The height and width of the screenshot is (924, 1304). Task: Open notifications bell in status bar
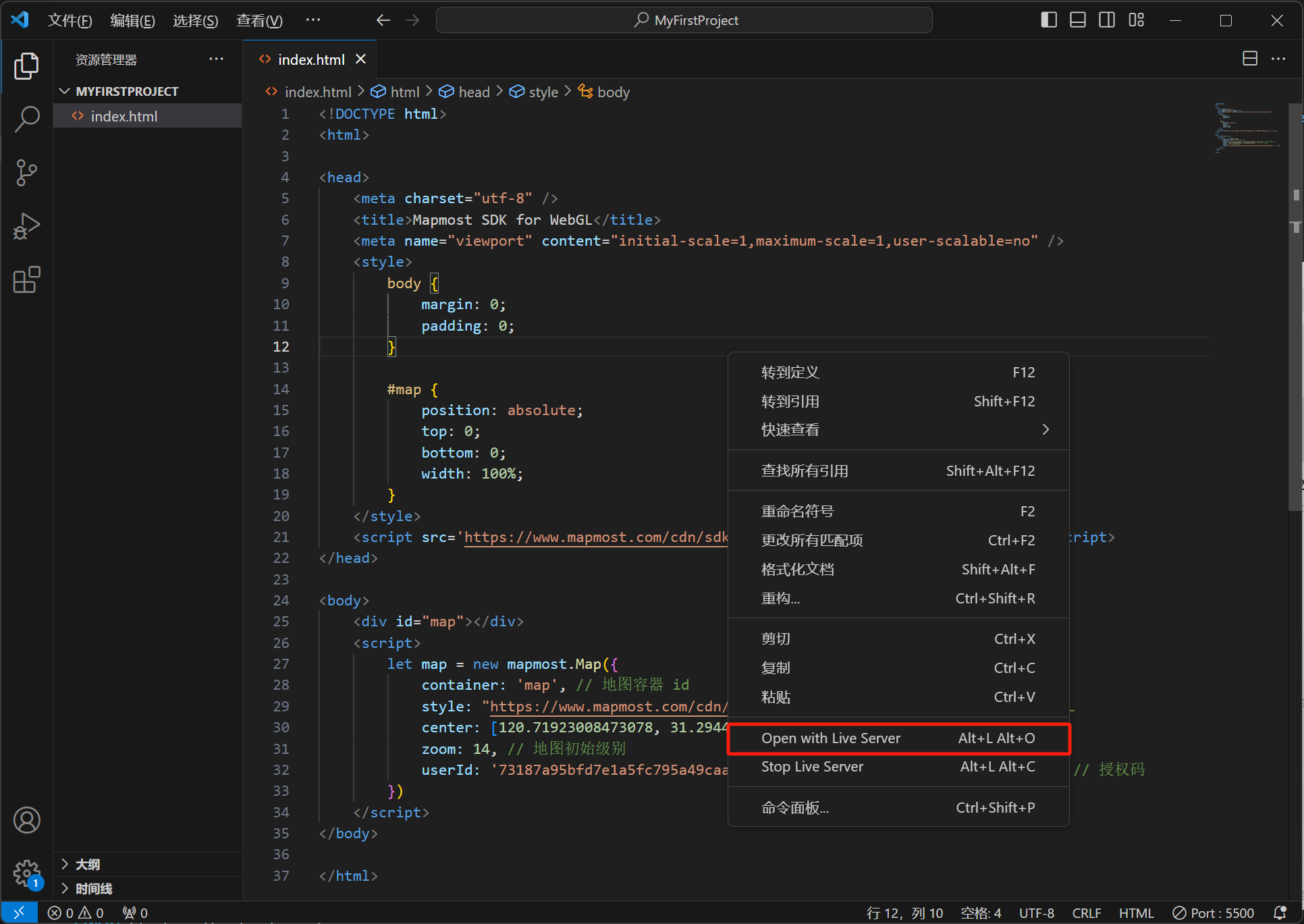click(1280, 913)
